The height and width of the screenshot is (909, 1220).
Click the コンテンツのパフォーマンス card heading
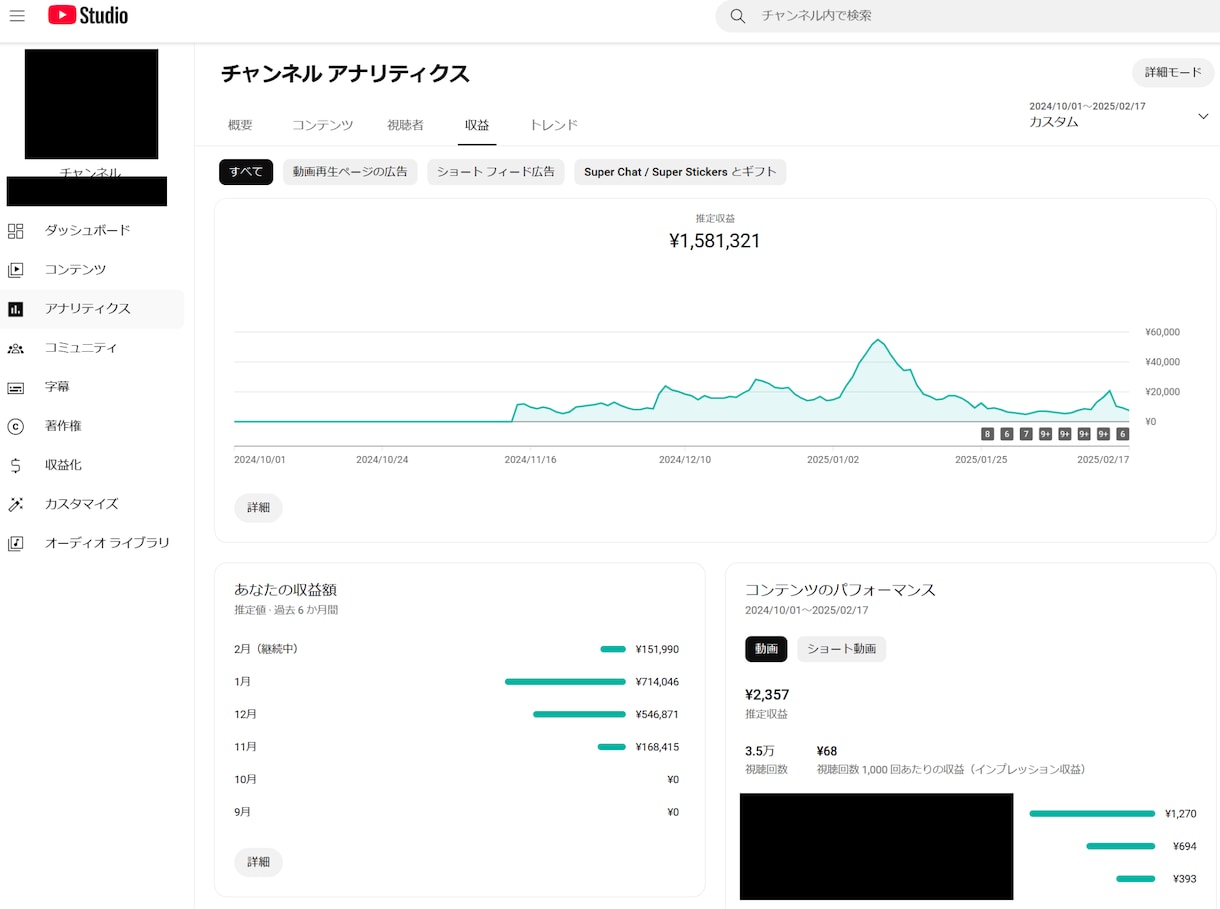(840, 590)
